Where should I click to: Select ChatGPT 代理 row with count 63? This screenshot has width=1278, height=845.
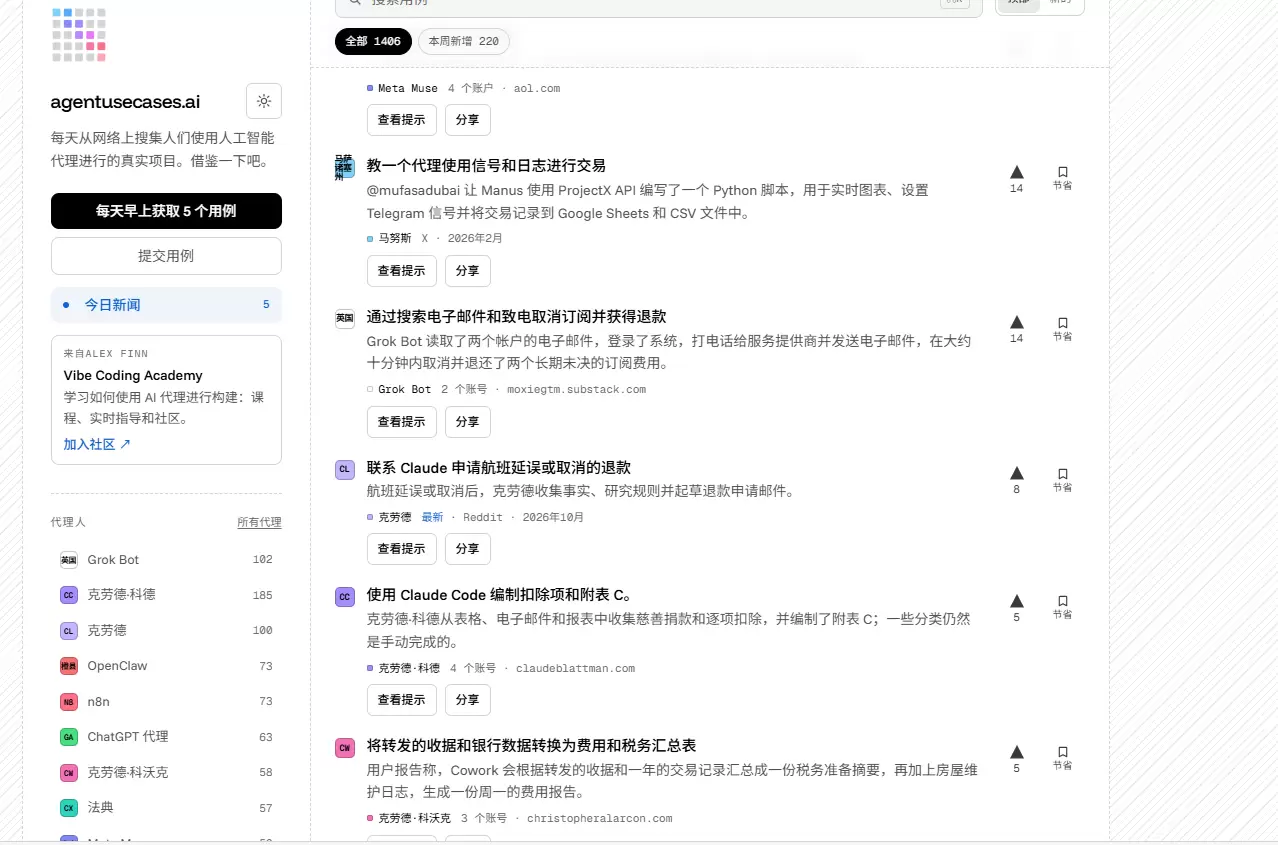pyautogui.click(x=166, y=737)
